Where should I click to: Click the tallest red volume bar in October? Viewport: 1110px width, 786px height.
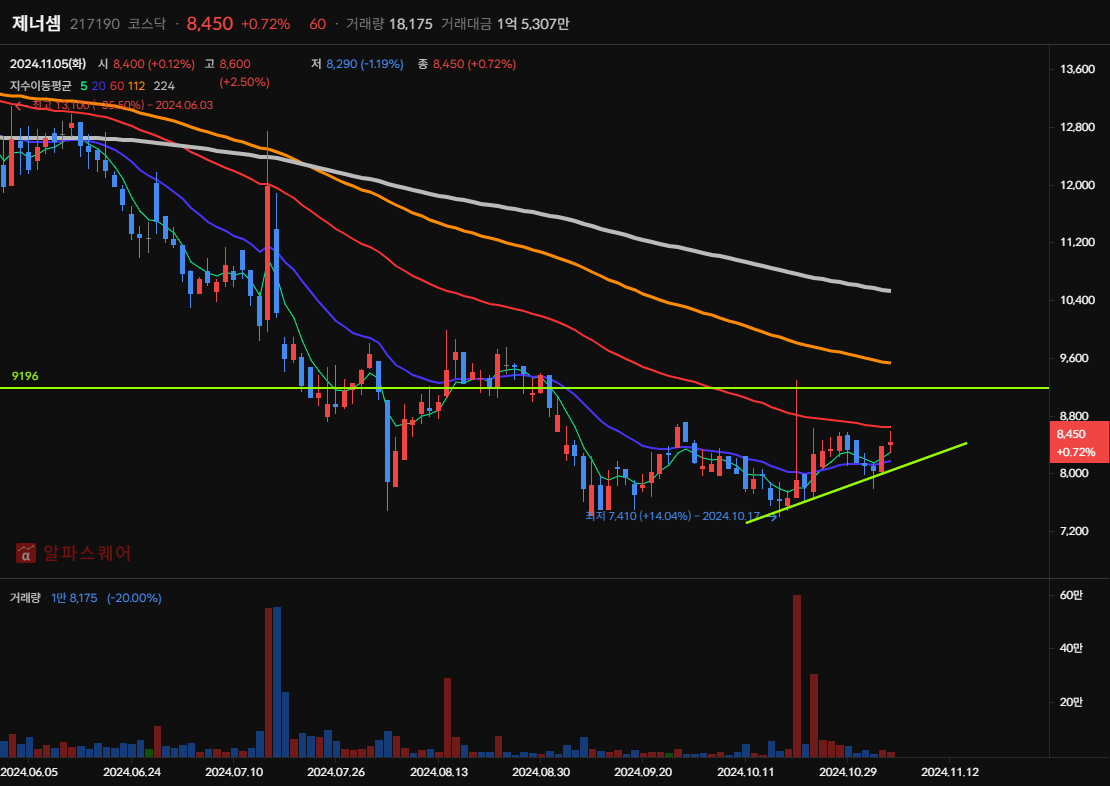click(x=796, y=676)
